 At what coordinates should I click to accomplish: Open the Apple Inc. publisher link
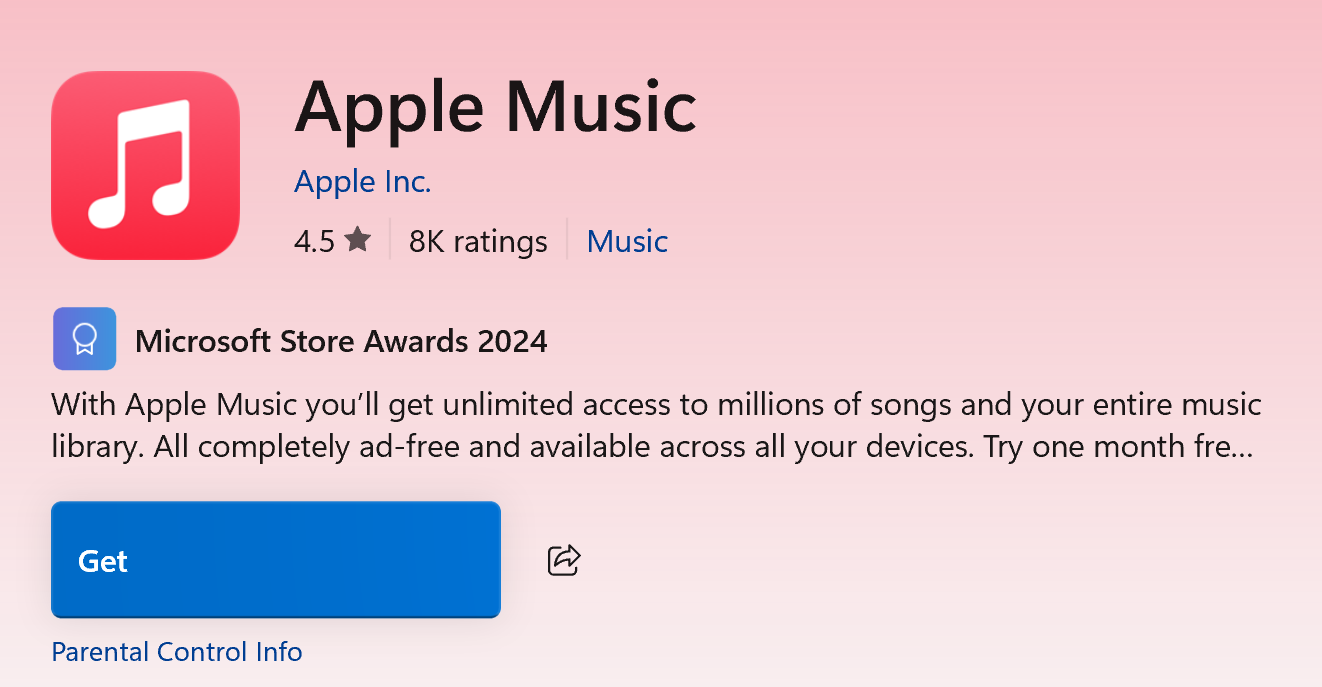[362, 182]
